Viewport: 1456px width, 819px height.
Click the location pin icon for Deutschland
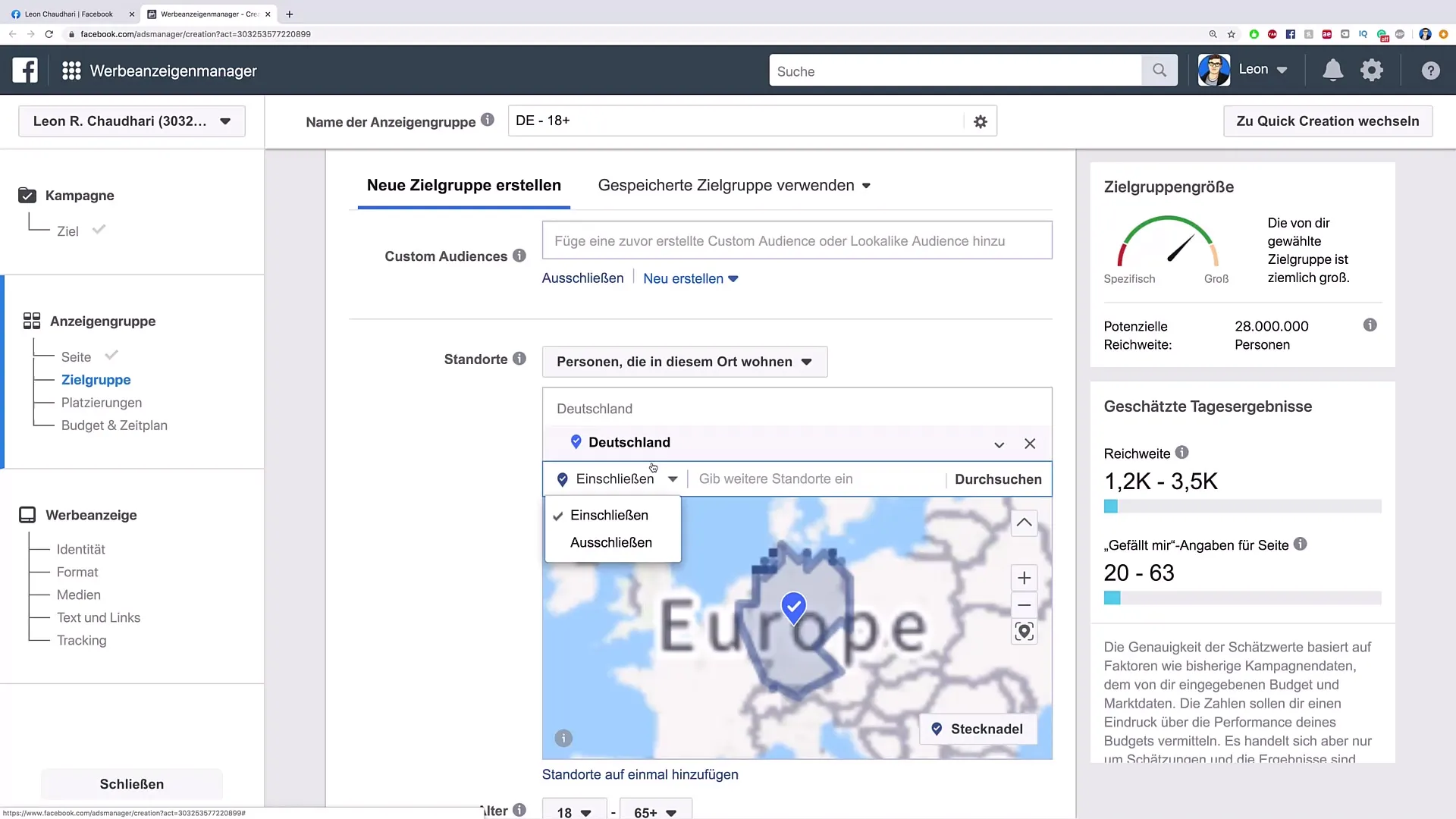point(575,442)
